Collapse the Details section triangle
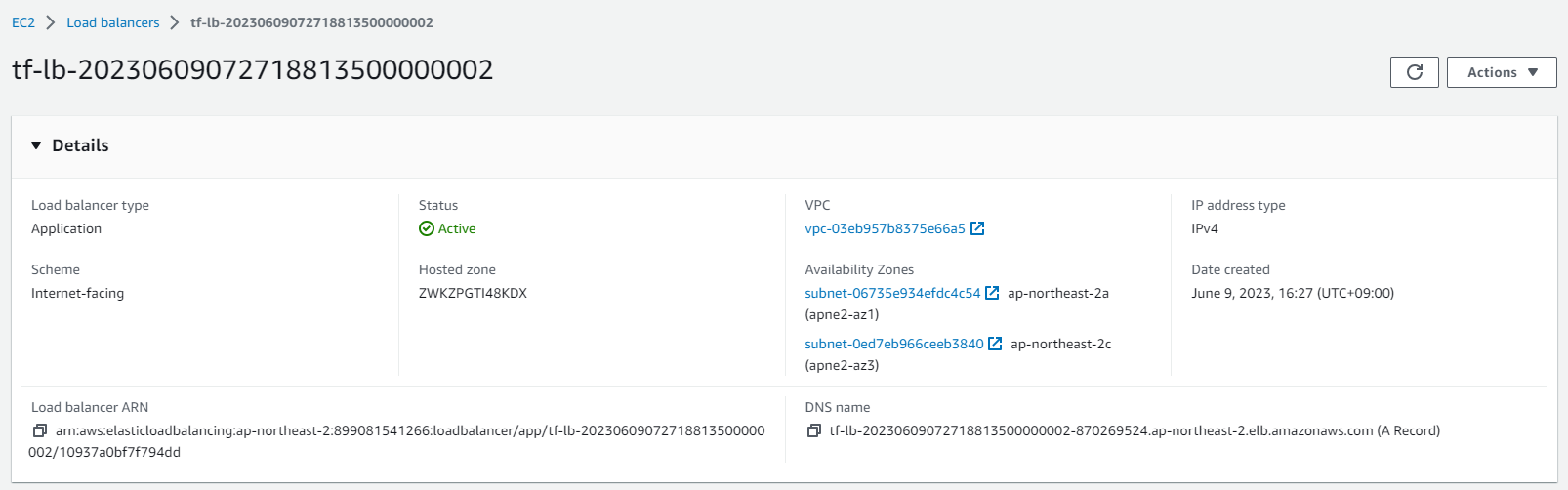Screen dimensions: 1568x490 click(36, 145)
